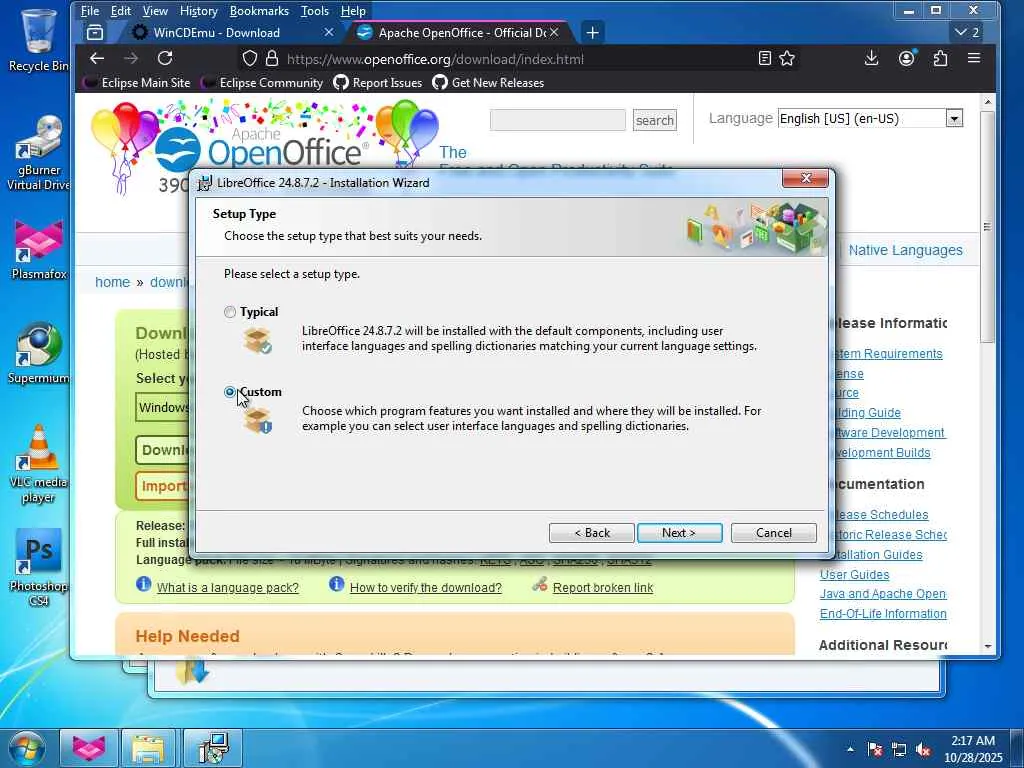Open Report Issues bookmark

(x=377, y=83)
